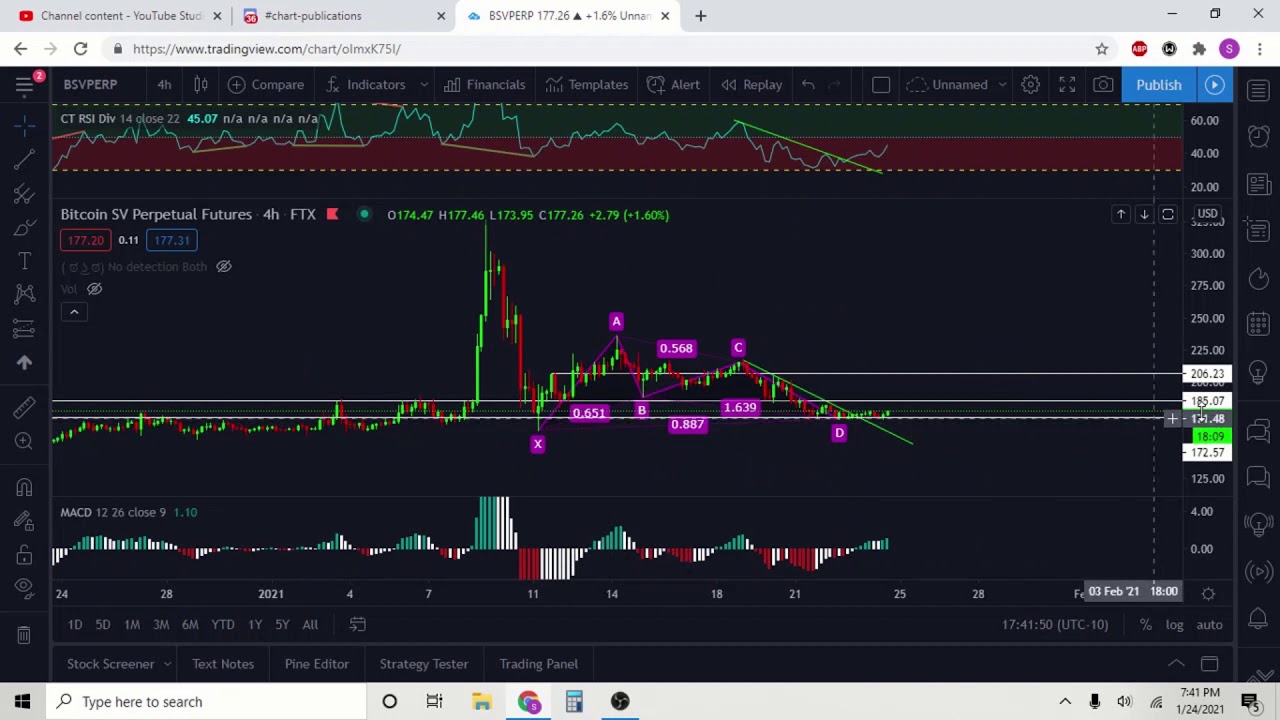Open the Chrome icon in the taskbar
Image resolution: width=1280 pixels, height=720 pixels.
coord(528,702)
